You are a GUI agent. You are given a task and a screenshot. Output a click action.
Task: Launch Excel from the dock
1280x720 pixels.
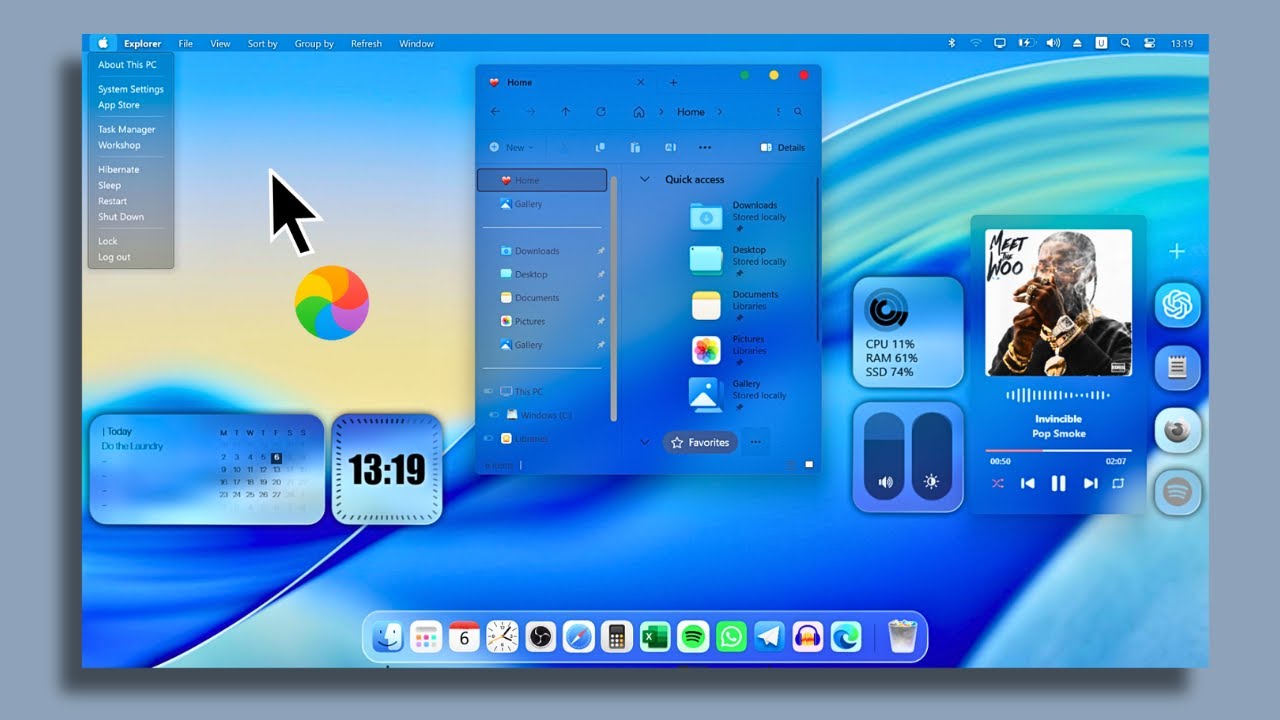pyautogui.click(x=655, y=637)
